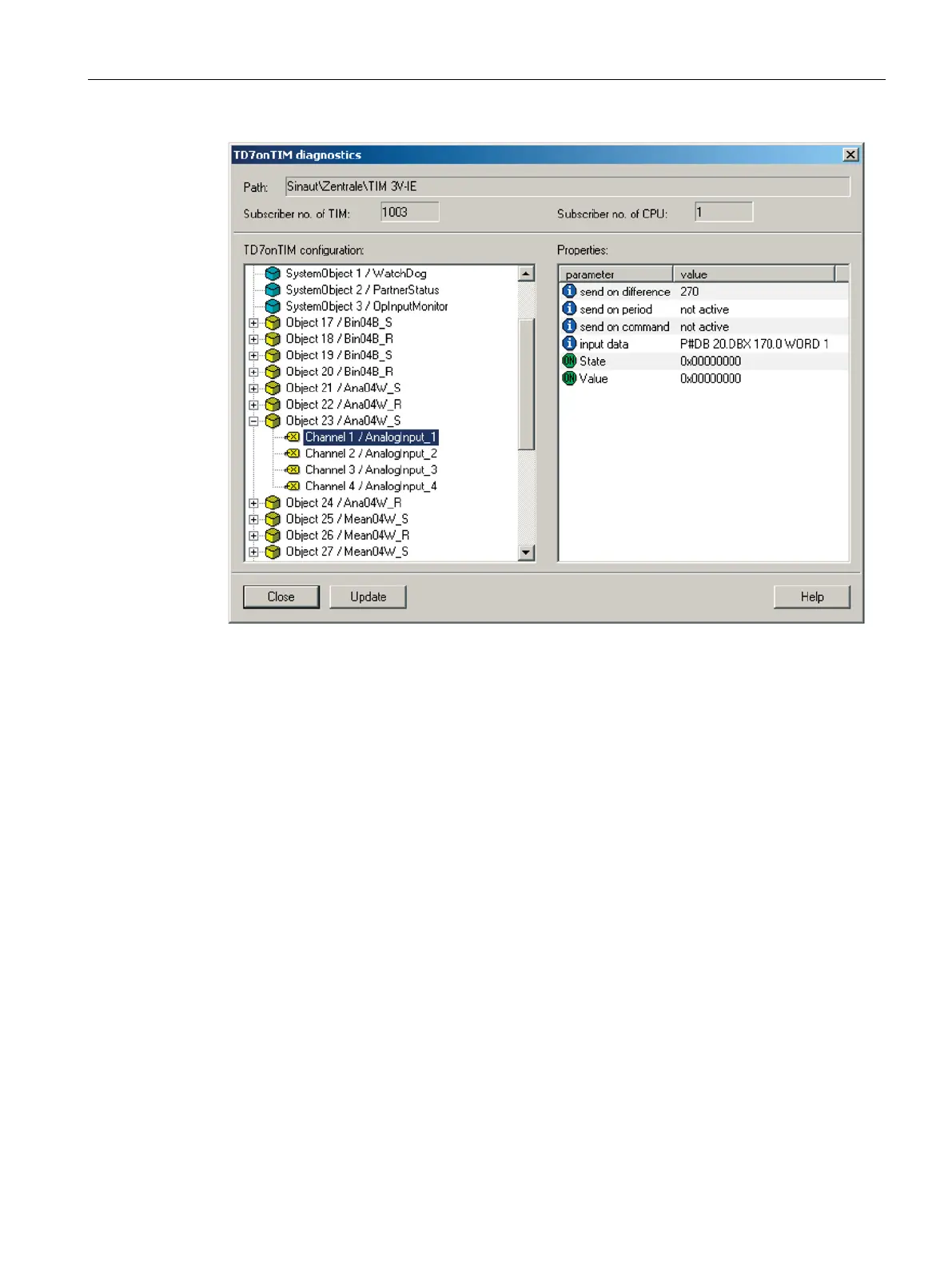This screenshot has width=952, height=1269.
Task: Click 'not active' for send on command
Action: [x=704, y=327]
